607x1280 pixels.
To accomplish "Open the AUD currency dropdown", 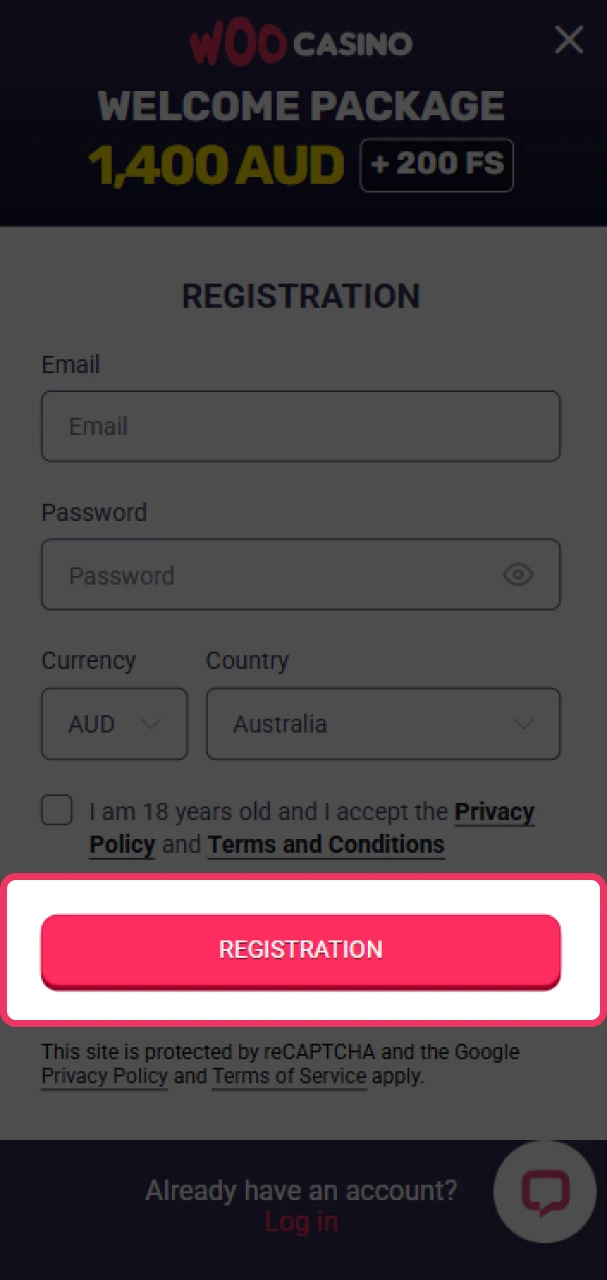I will click(x=114, y=723).
